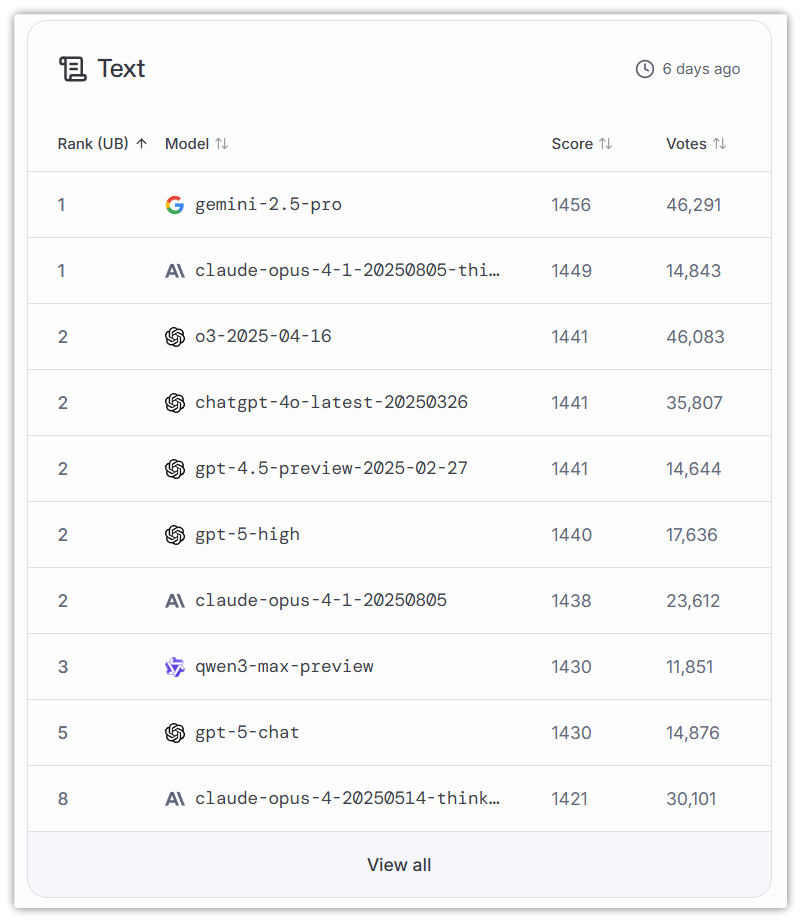Open the claude-opus-4-1-20250805-thi… model name
Viewport: 801px width, 922px height.
348,270
